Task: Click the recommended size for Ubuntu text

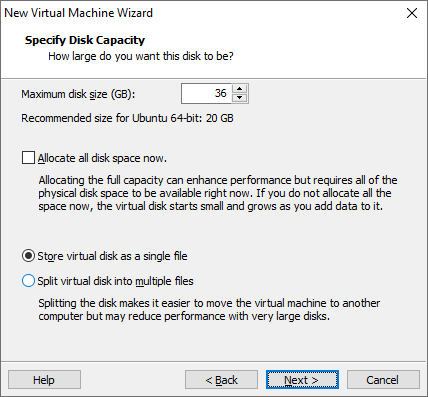Action: click(x=127, y=118)
